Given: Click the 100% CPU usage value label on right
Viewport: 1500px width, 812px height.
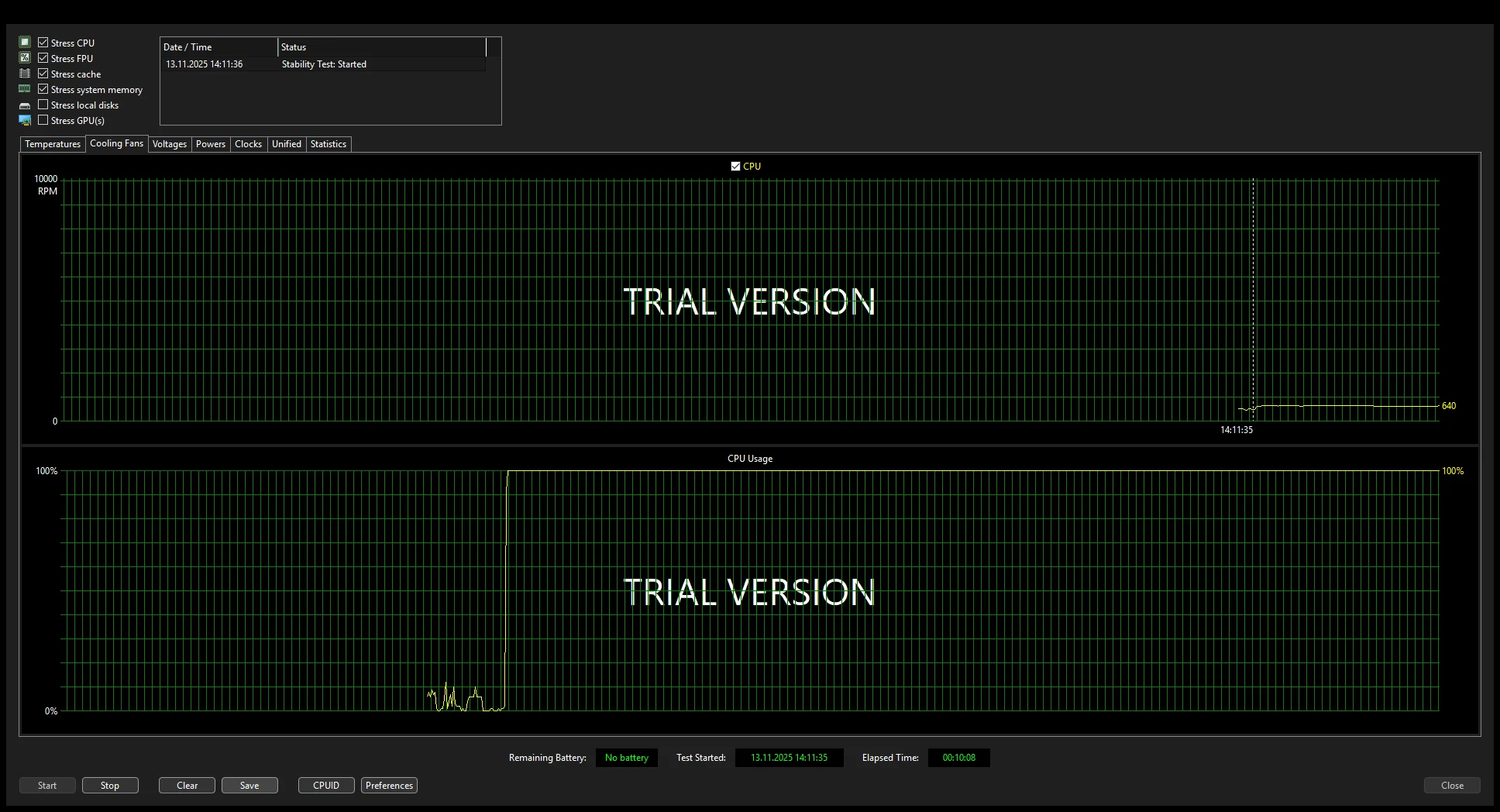Looking at the screenshot, I should [1453, 471].
